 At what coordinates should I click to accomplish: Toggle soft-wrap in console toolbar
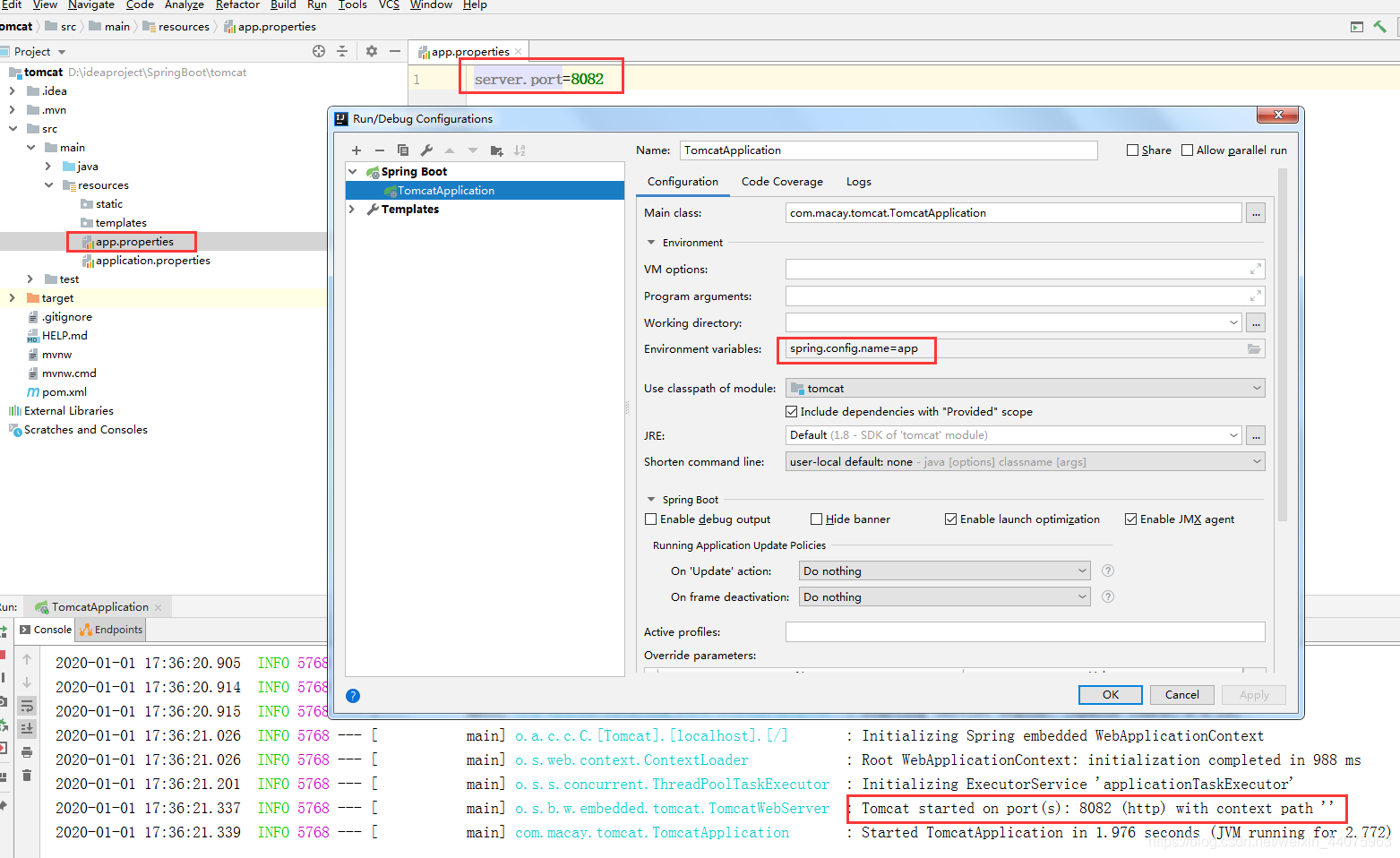(x=27, y=706)
